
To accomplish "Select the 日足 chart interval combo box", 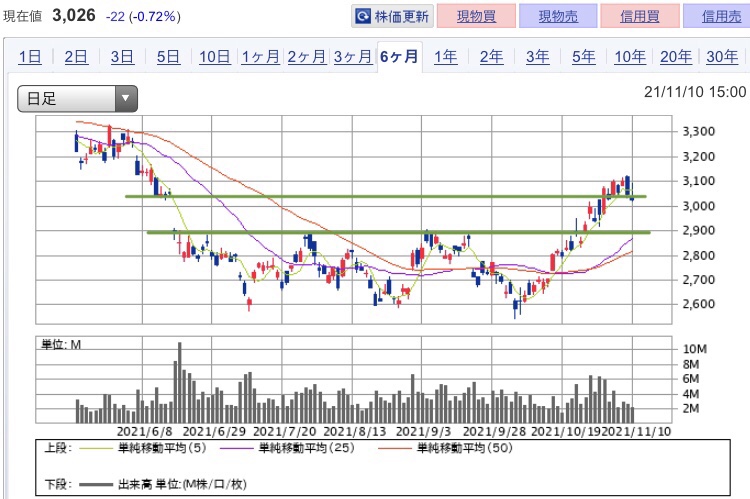I will click(77, 99).
